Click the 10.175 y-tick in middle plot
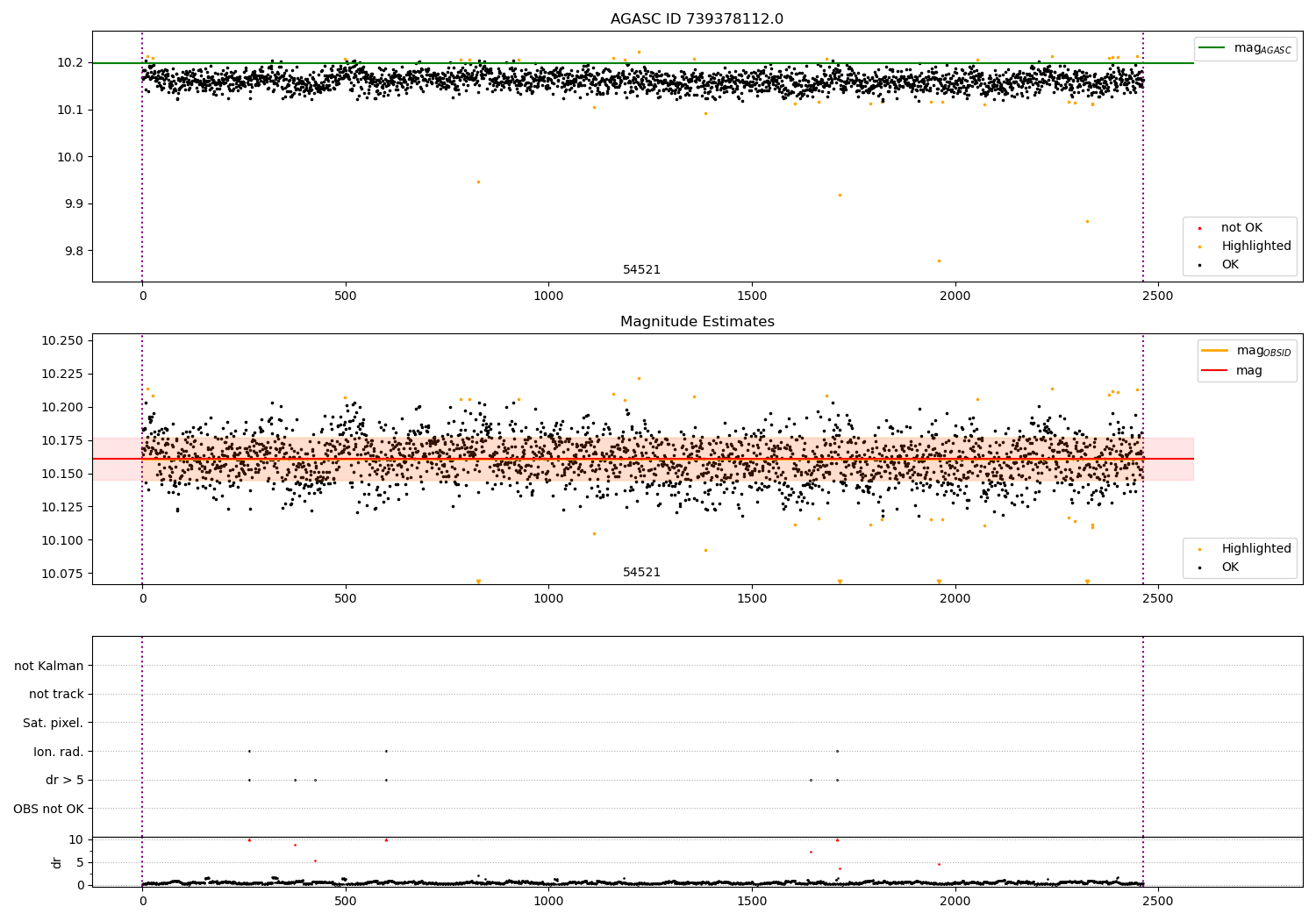 pyautogui.click(x=62, y=441)
